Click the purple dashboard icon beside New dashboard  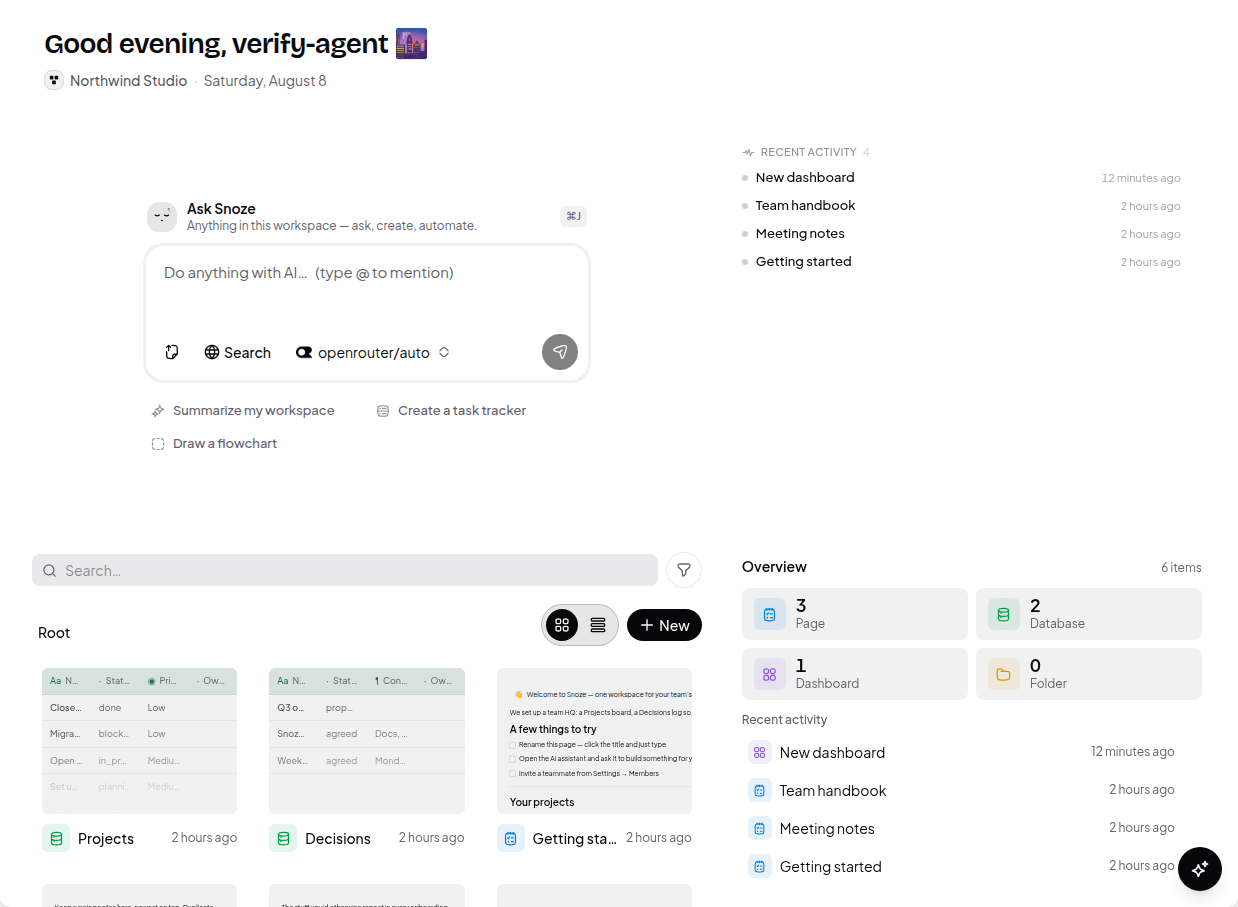(760, 752)
